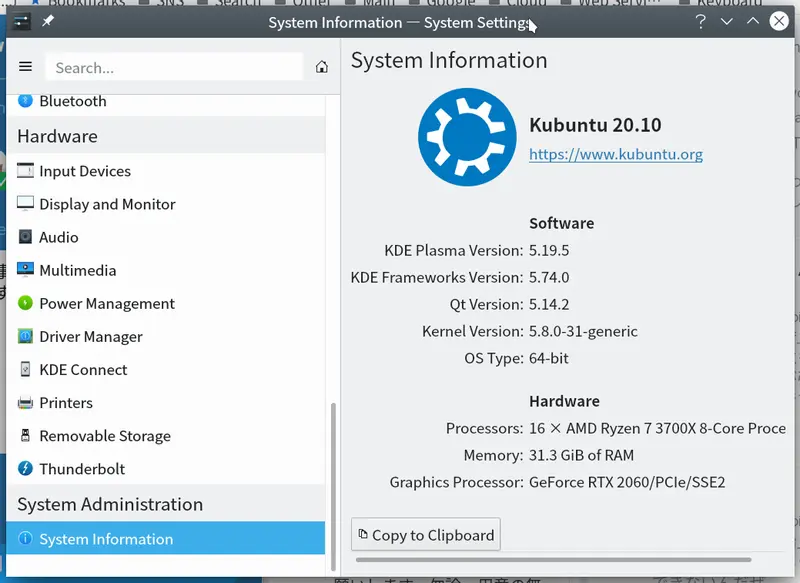Click the Removable Storage USB icon

tap(25, 435)
